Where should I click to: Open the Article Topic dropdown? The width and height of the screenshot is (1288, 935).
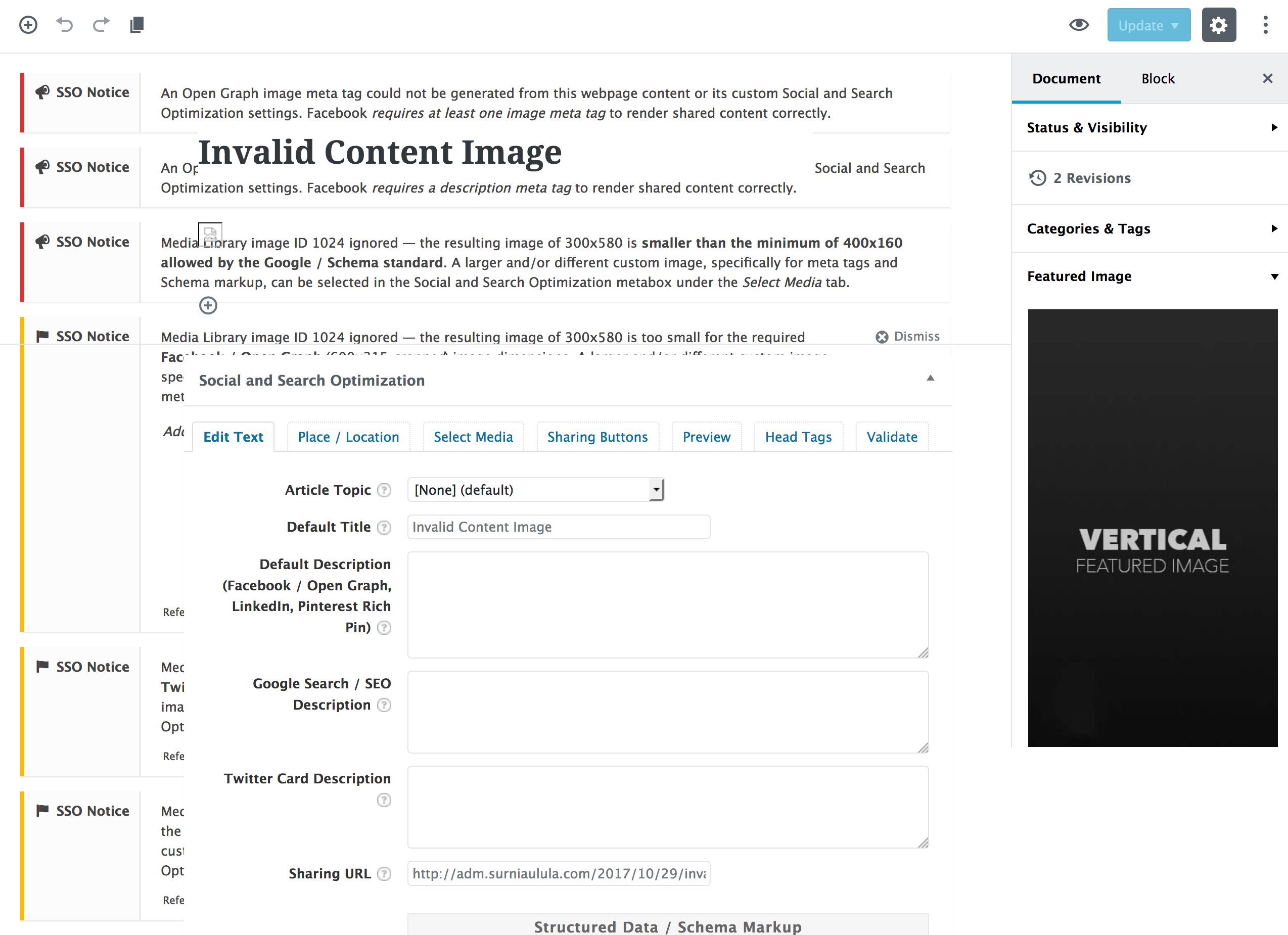pyautogui.click(x=535, y=489)
